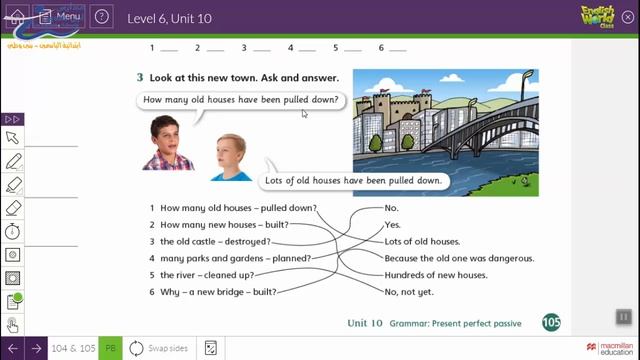640x360 pixels.
Task: Select the highlighter tool
Action: click(12, 185)
